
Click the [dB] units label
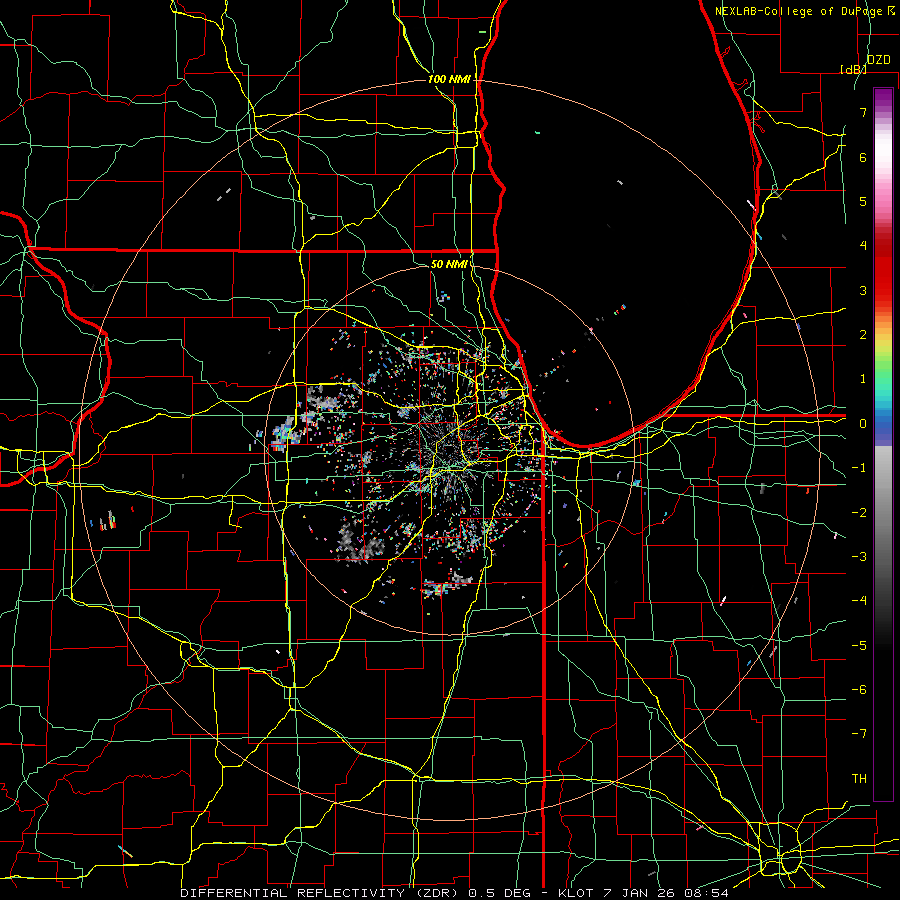[x=854, y=69]
